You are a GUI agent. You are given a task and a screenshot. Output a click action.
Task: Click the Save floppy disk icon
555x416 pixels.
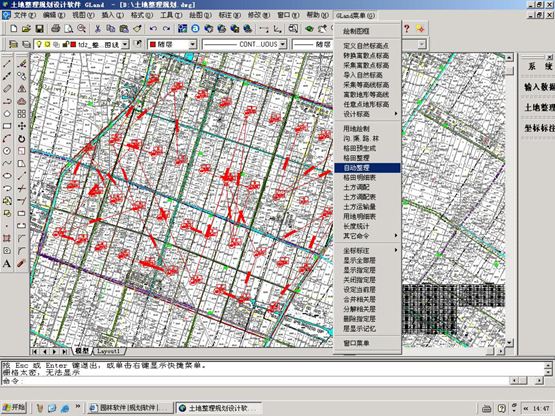[x=39, y=29]
